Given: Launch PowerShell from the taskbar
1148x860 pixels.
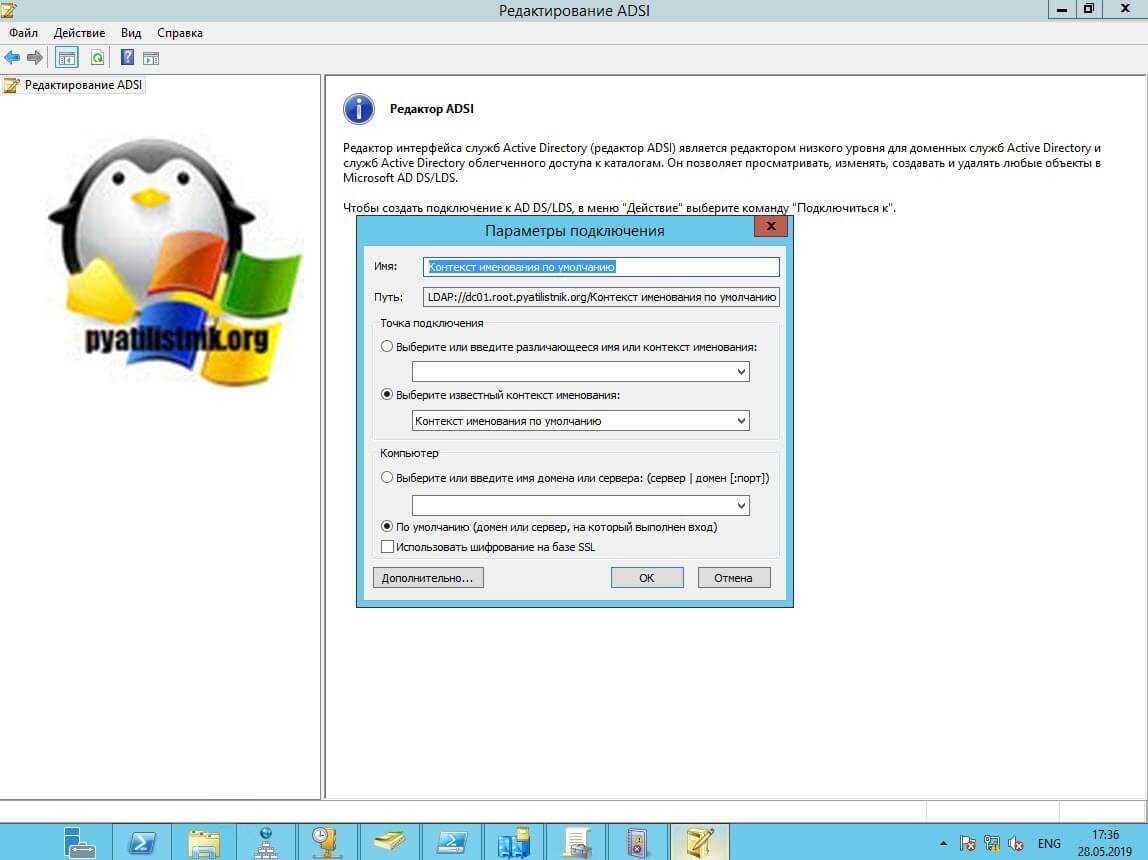Looking at the screenshot, I should [142, 842].
